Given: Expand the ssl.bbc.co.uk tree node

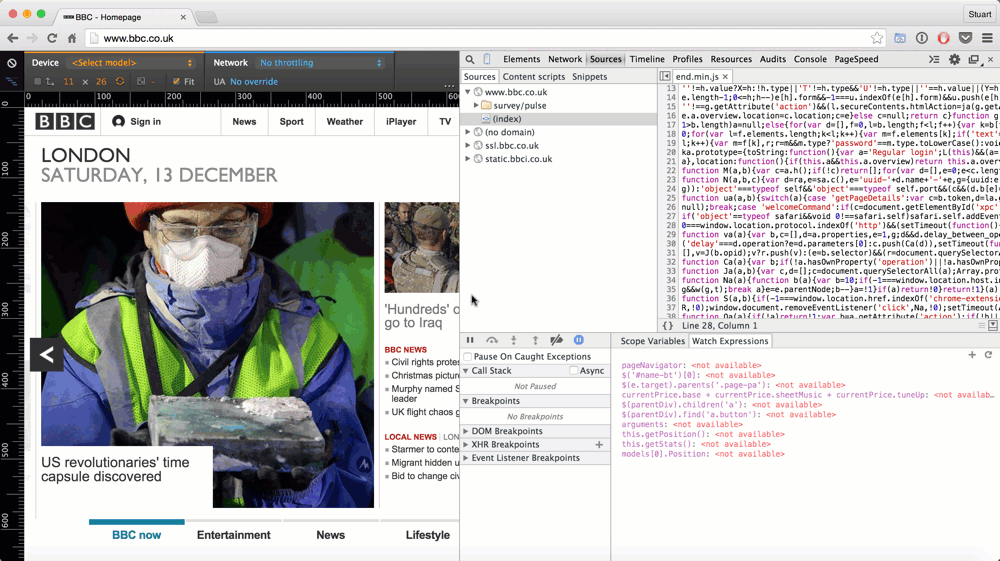Looking at the screenshot, I should (468, 146).
